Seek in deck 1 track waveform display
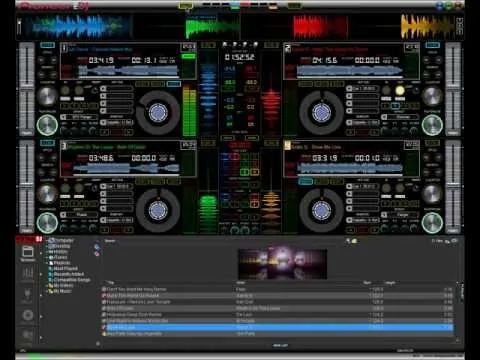 click(128, 71)
